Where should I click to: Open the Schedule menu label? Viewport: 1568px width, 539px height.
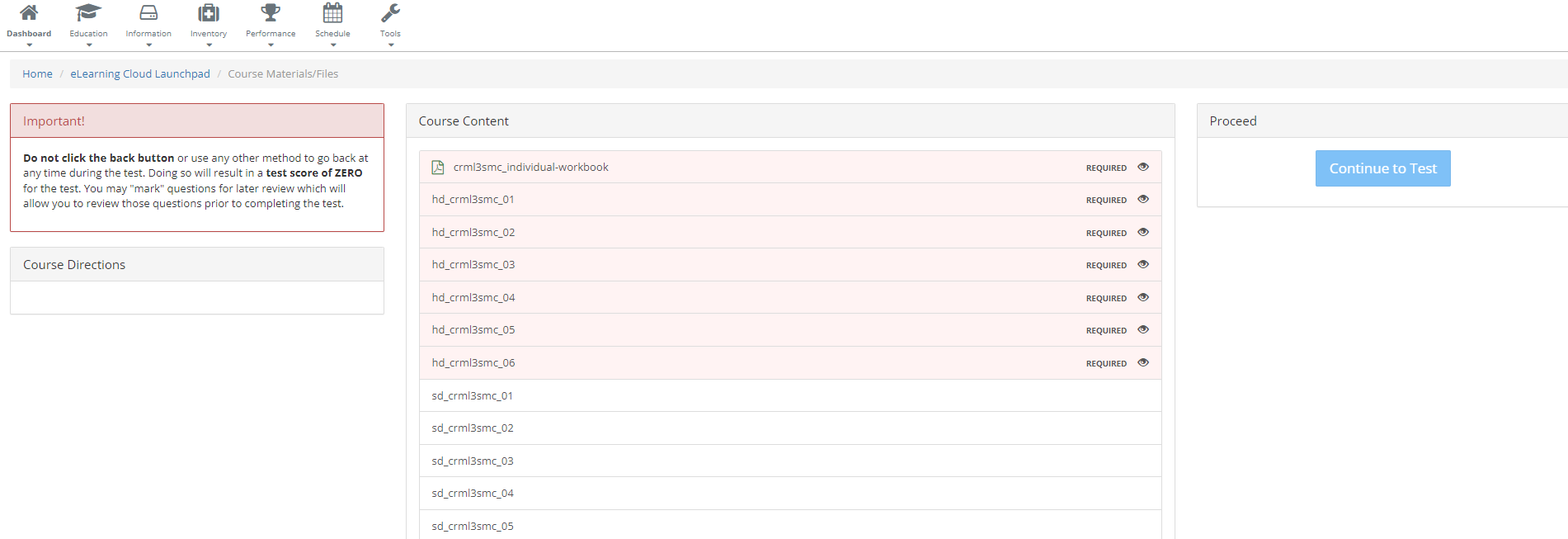[332, 34]
